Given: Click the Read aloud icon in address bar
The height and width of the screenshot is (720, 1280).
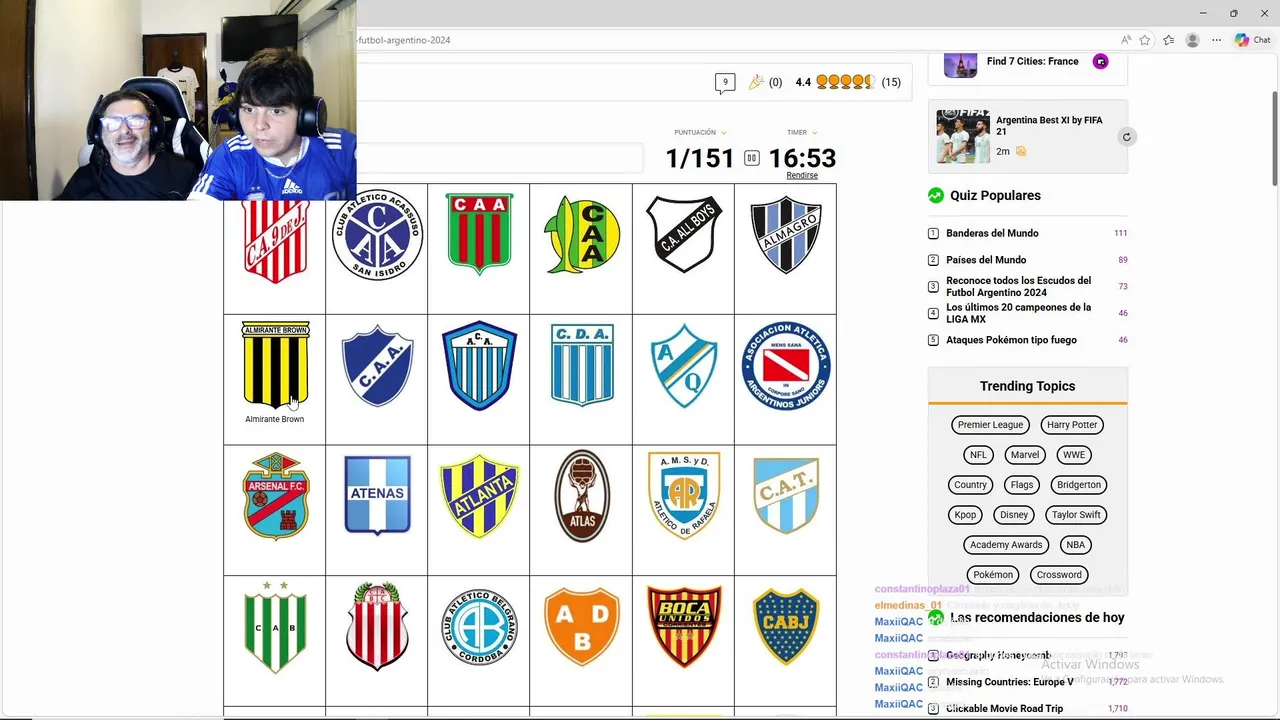Looking at the screenshot, I should coord(1126,40).
